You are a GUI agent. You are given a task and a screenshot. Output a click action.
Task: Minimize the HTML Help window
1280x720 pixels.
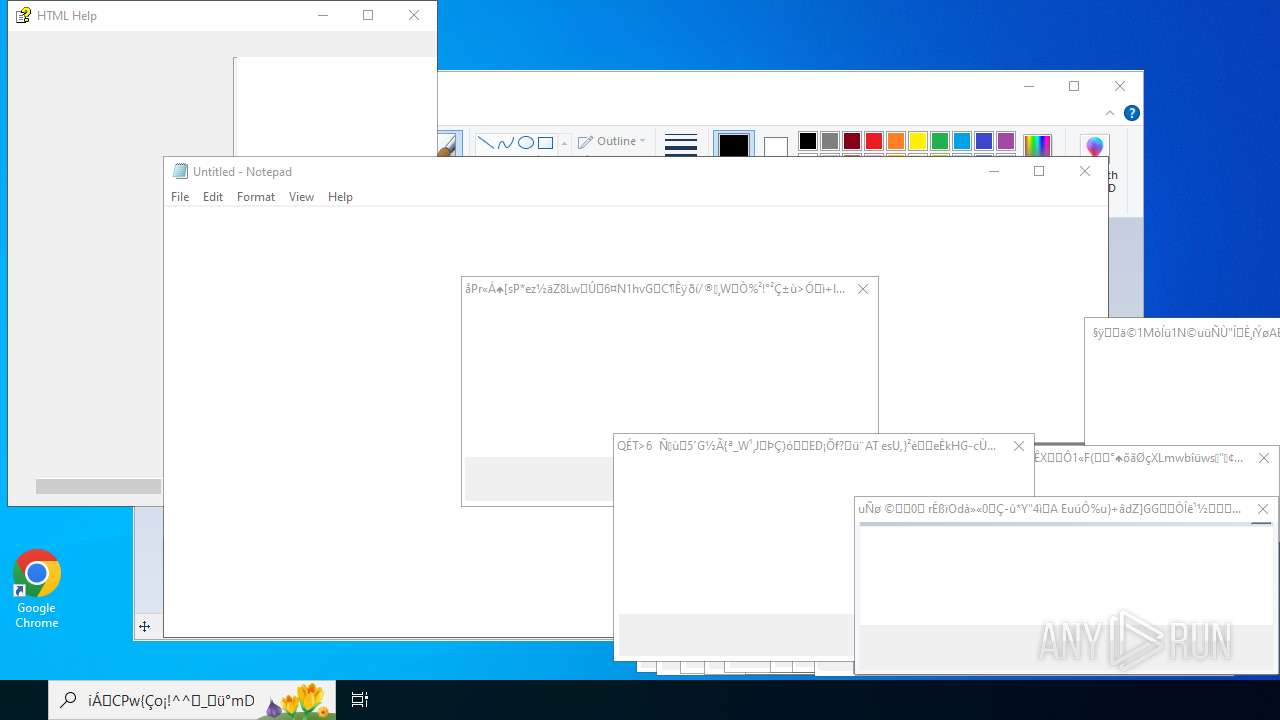pyautogui.click(x=322, y=15)
